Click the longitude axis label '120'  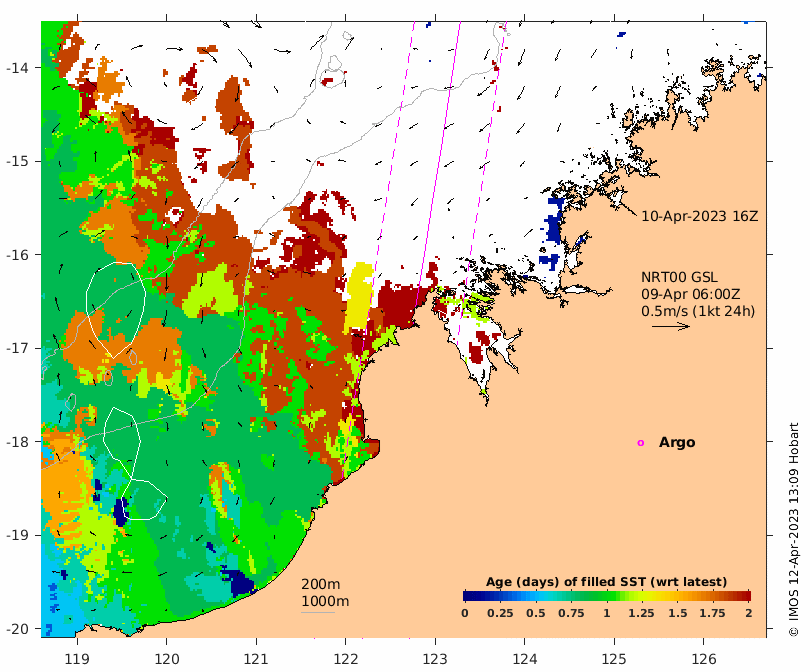point(167,659)
